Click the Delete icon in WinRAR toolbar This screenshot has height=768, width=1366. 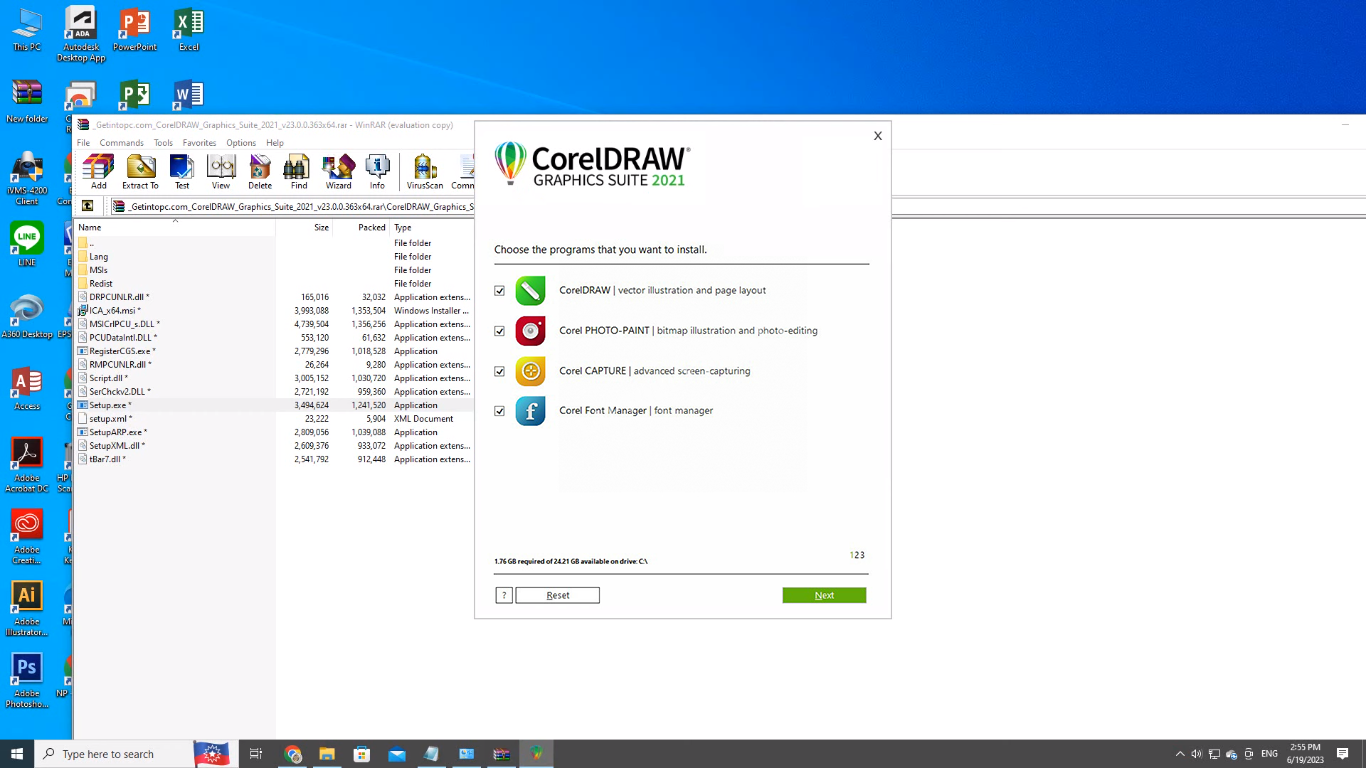tap(260, 171)
